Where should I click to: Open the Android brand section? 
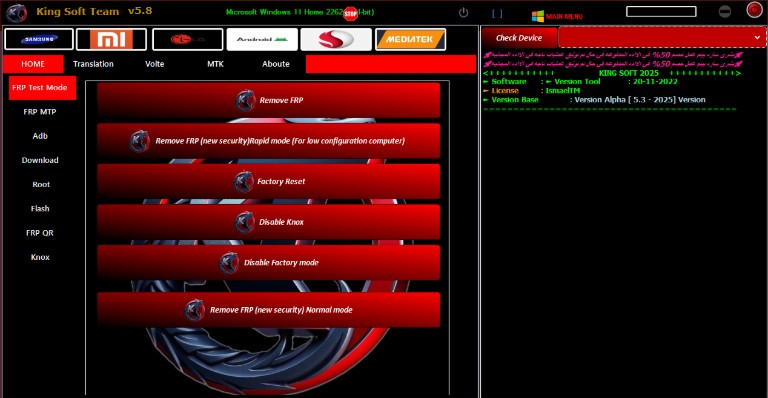point(262,39)
